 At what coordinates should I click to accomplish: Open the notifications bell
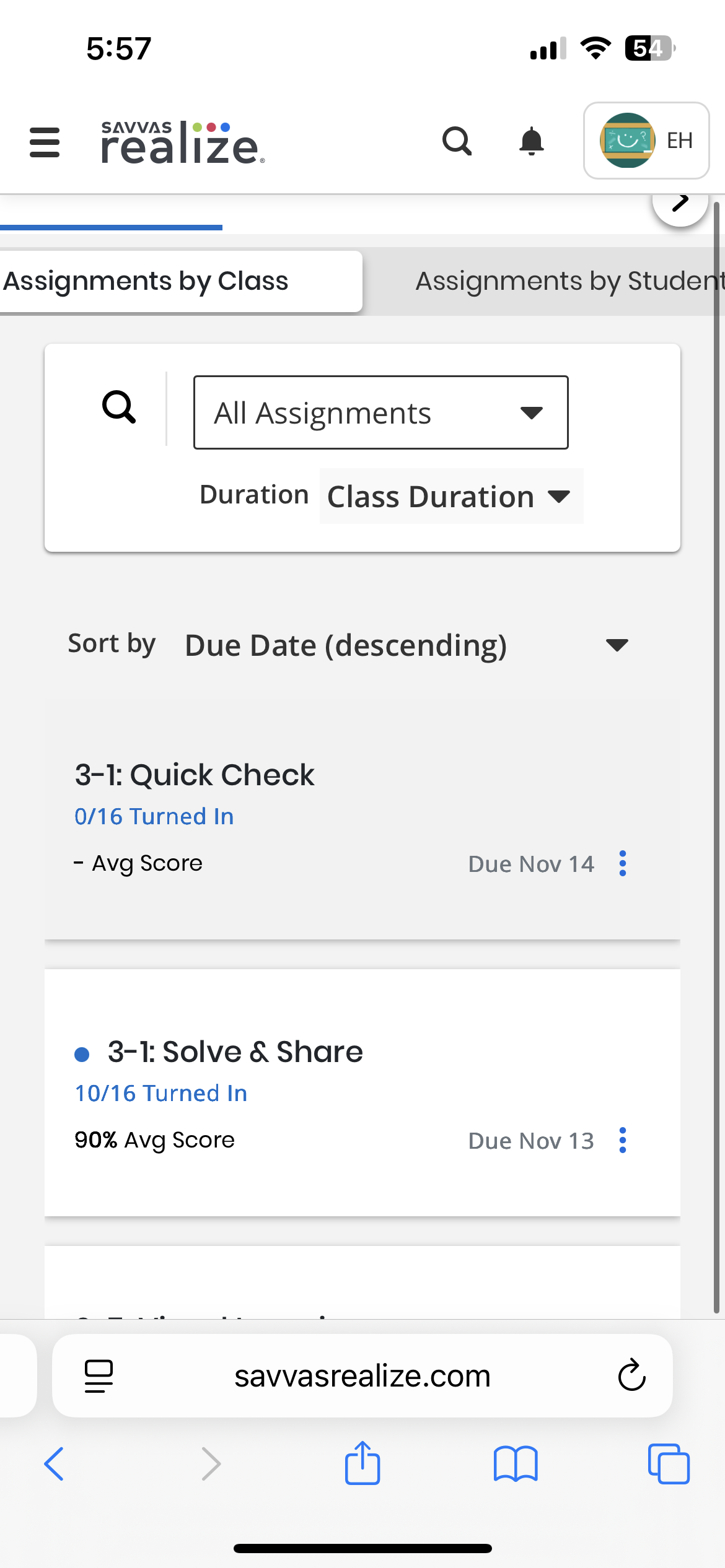pos(532,141)
